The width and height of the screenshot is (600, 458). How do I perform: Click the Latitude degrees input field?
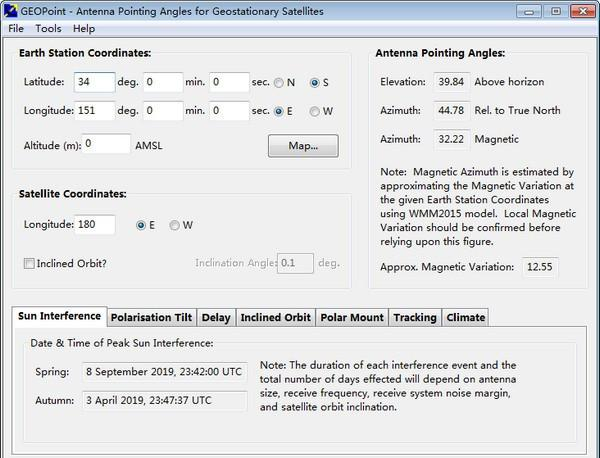tap(93, 82)
